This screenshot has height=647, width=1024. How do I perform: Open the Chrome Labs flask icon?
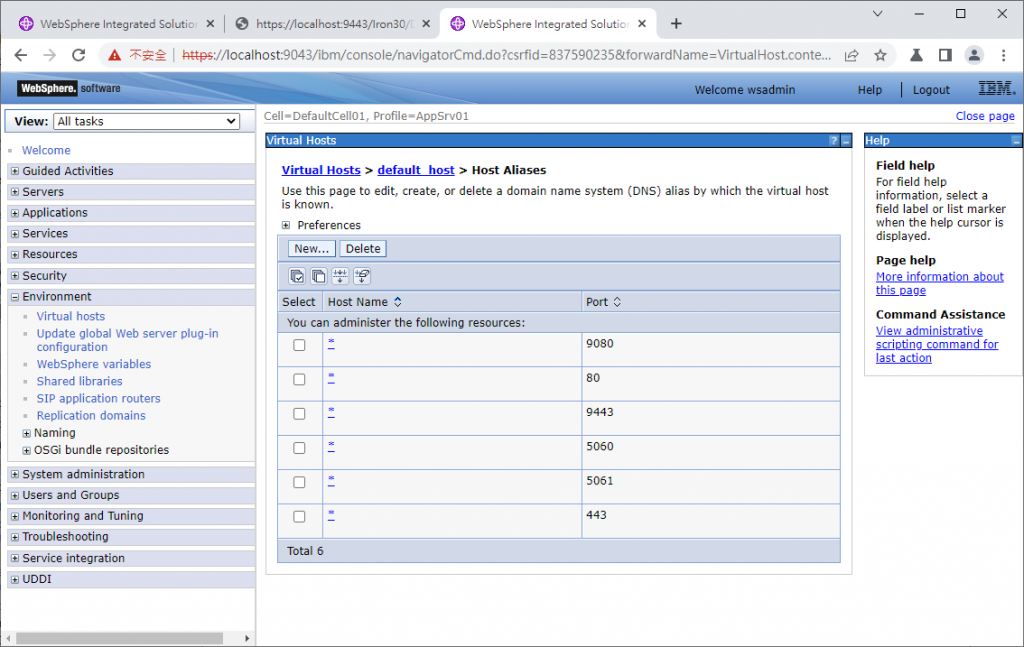pos(916,55)
